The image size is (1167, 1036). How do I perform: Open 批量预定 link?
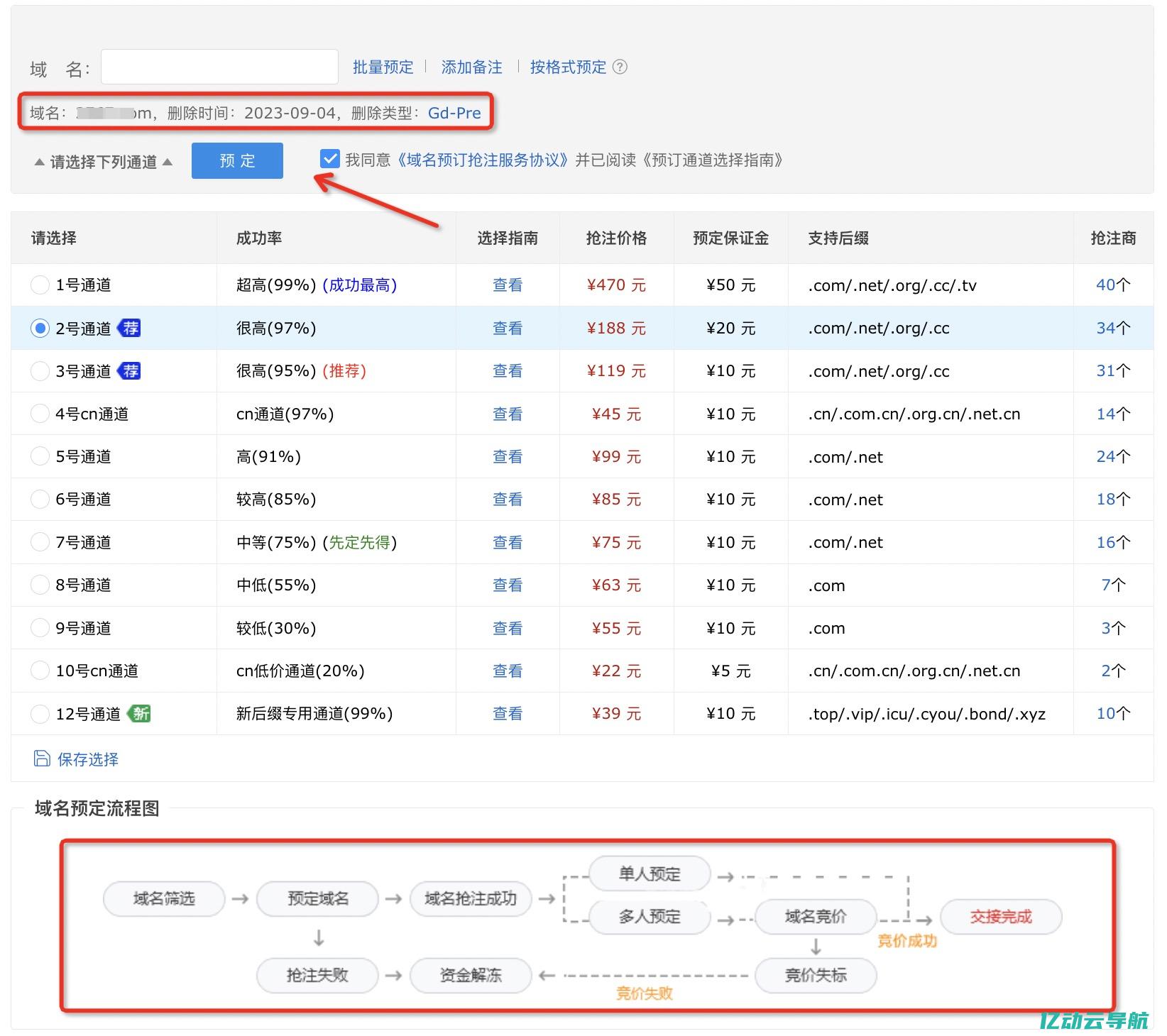coord(383,67)
